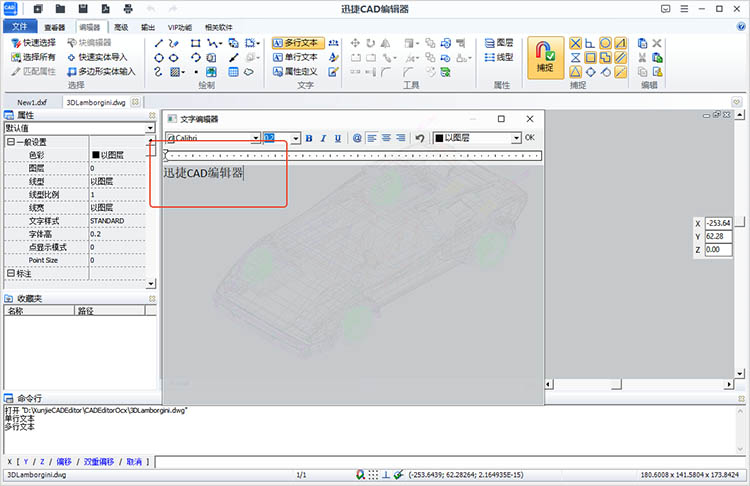Insert an image using the picture icon
Screen dimensions: 750x486
(x=211, y=72)
